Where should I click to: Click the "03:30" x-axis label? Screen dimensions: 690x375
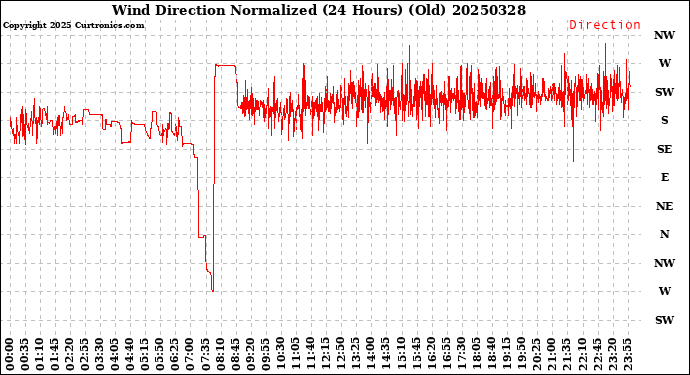coord(100,354)
